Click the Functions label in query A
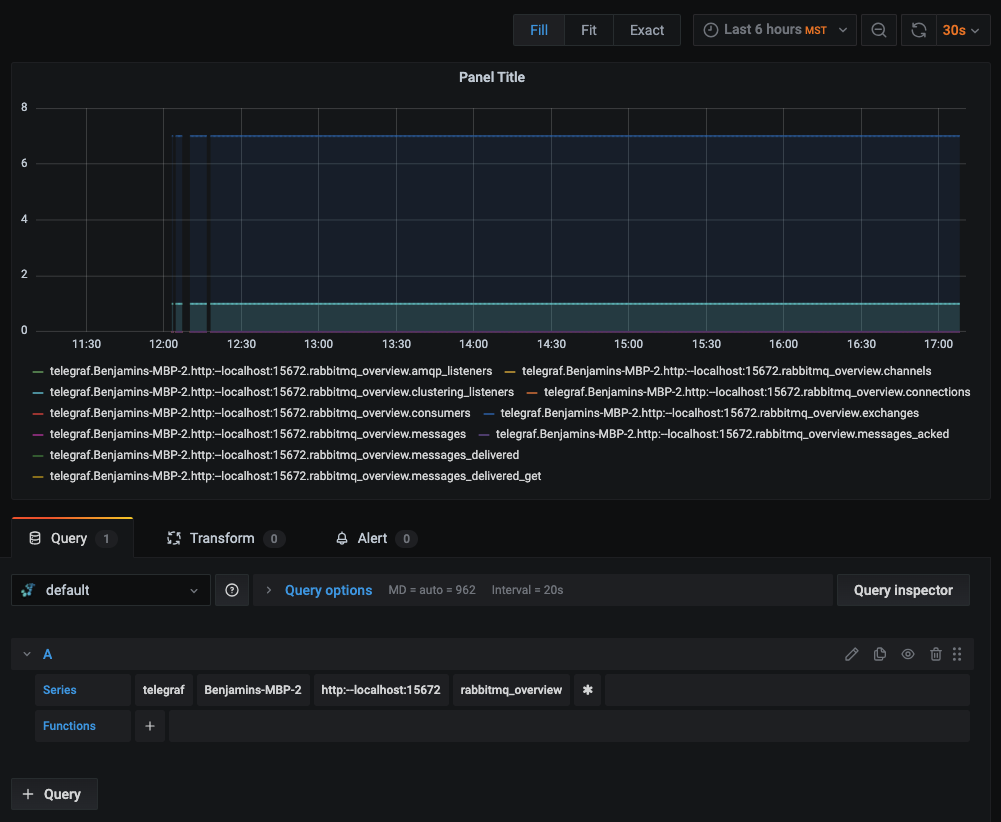This screenshot has height=822, width=1001. [83, 726]
